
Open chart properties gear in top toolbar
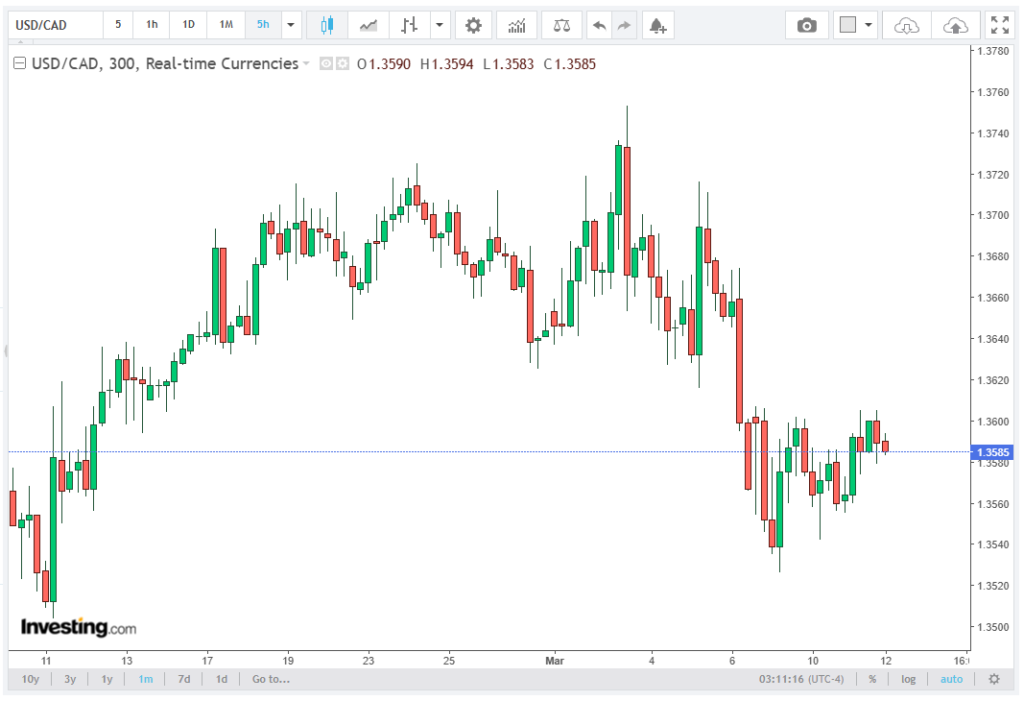coord(473,25)
